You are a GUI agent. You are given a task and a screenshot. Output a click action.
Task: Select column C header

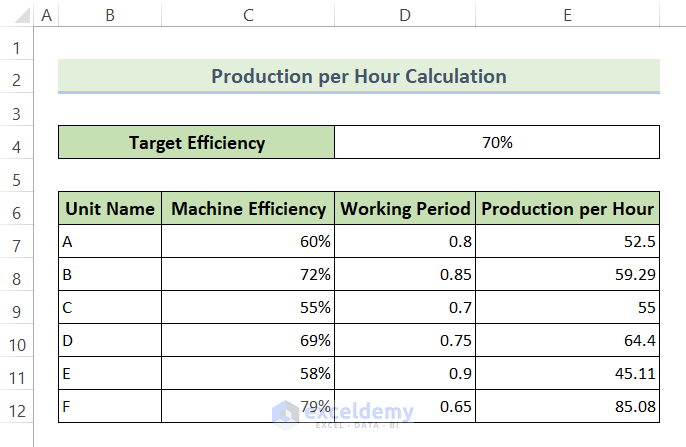248,15
